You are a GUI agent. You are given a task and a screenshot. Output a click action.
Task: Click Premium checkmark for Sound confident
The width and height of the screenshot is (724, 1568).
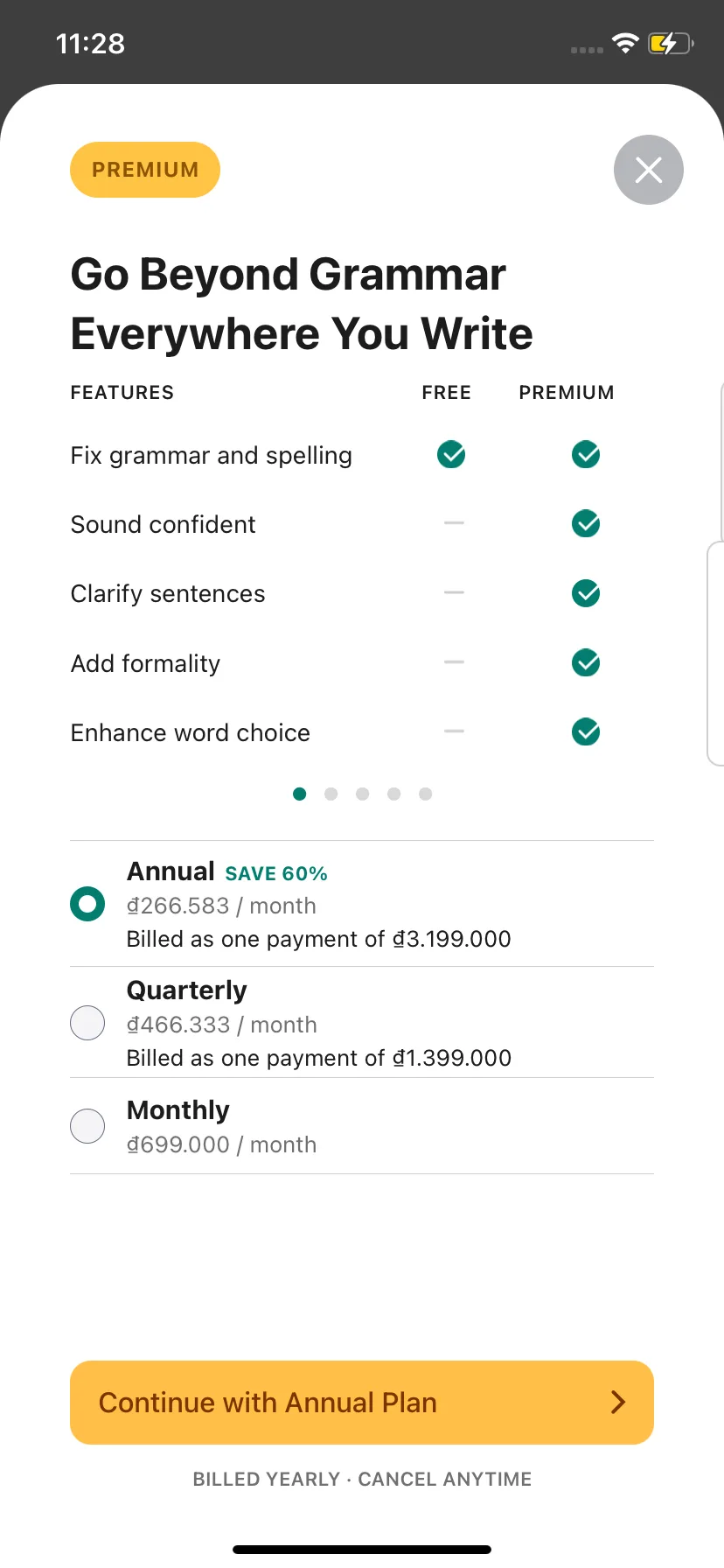(586, 523)
